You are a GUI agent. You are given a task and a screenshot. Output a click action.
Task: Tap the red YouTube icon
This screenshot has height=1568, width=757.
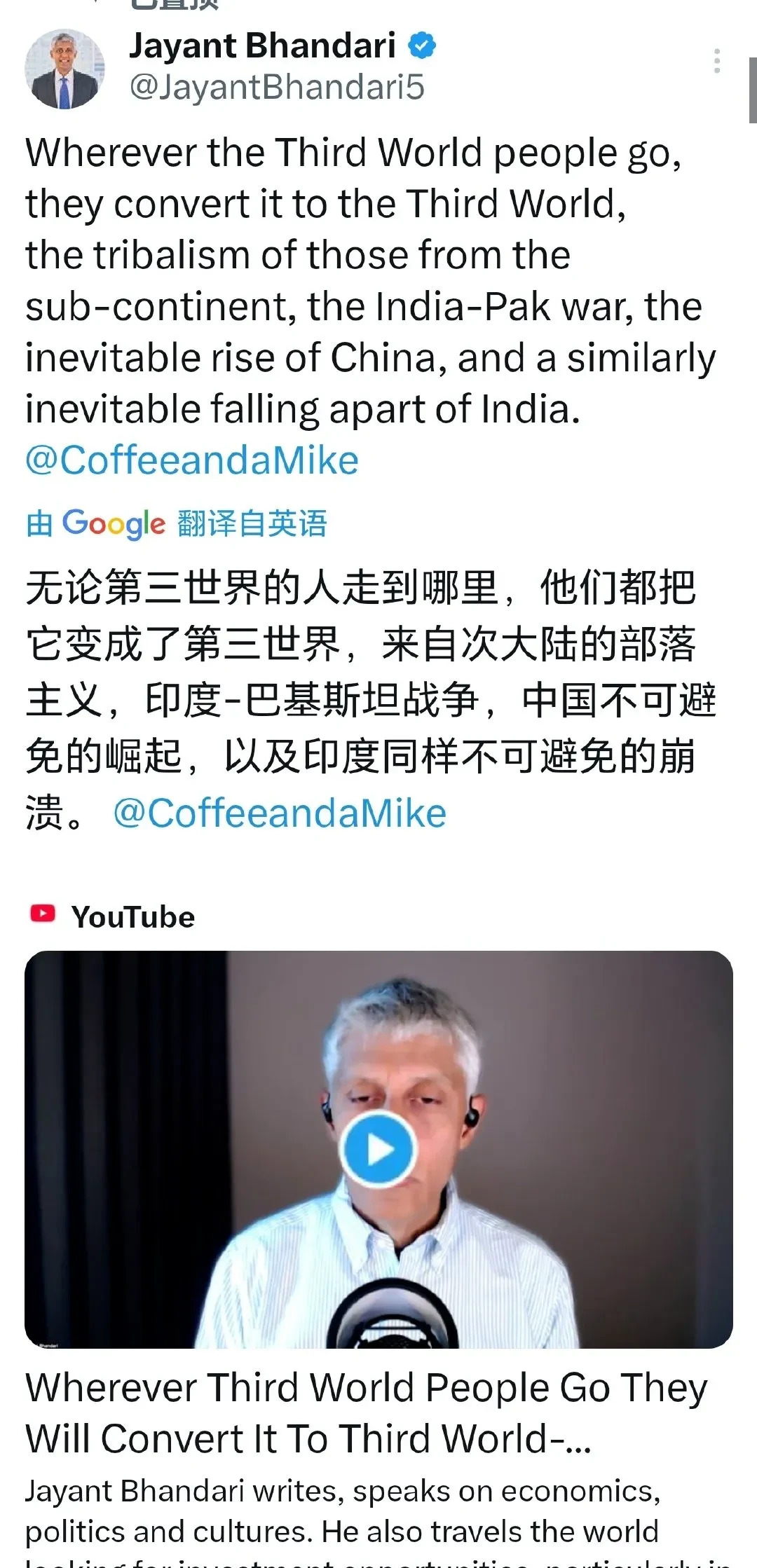click(43, 914)
